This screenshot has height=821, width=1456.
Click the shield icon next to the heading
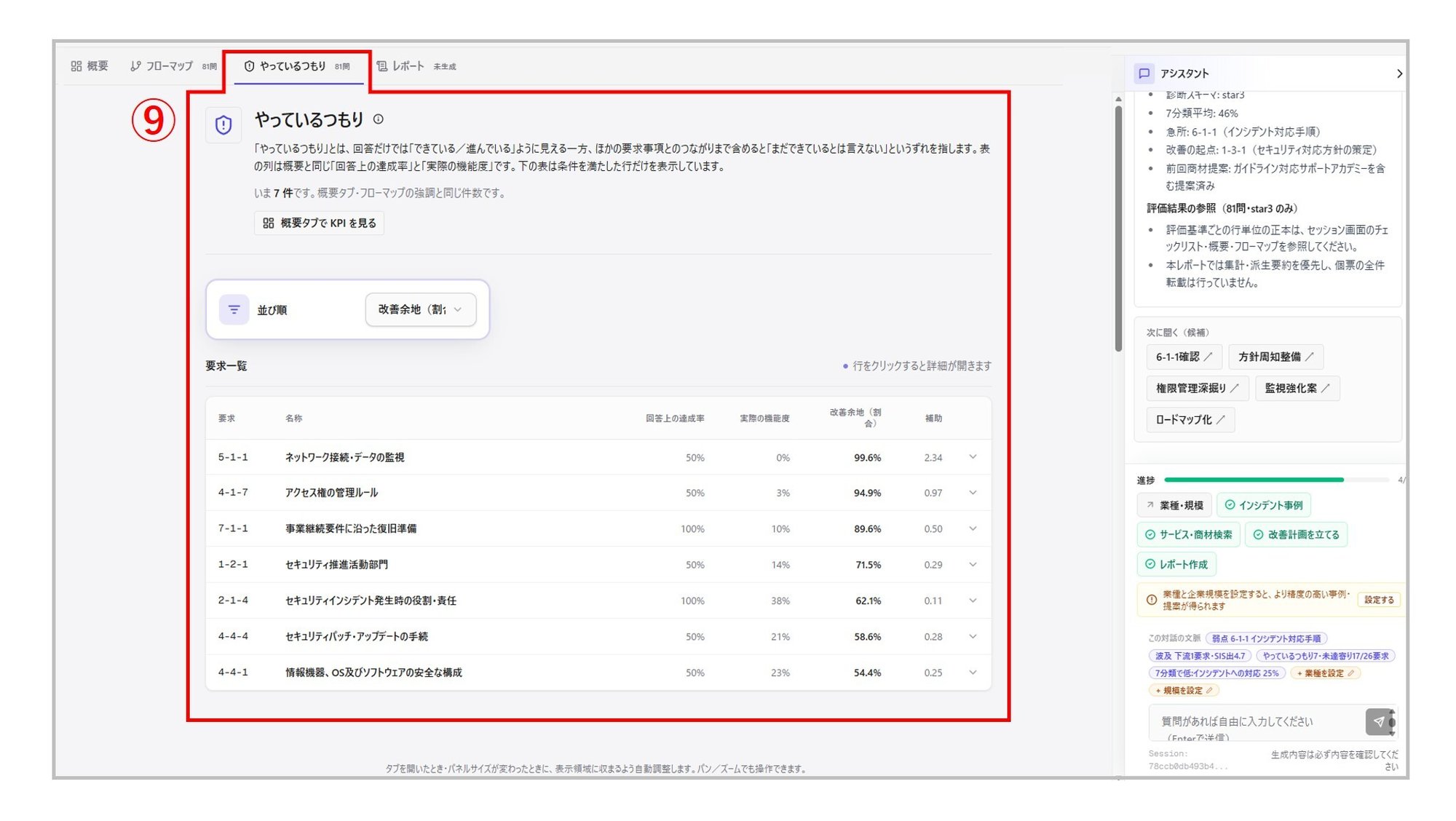pyautogui.click(x=223, y=125)
